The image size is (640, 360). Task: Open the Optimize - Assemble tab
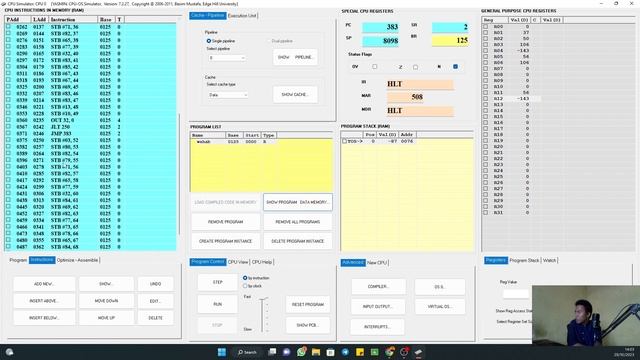[x=78, y=260]
